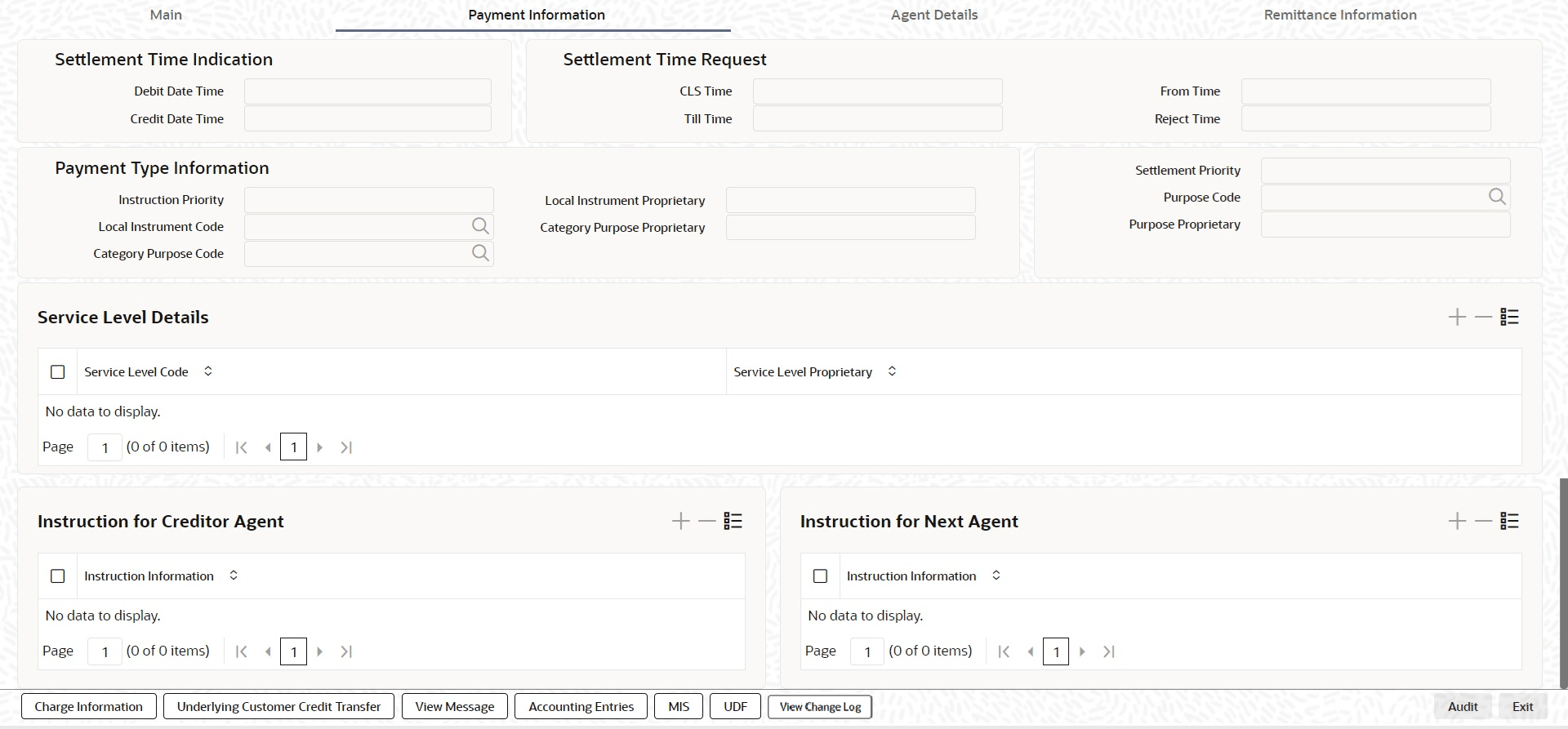
Task: Switch to the Main tab
Action: click(x=166, y=15)
